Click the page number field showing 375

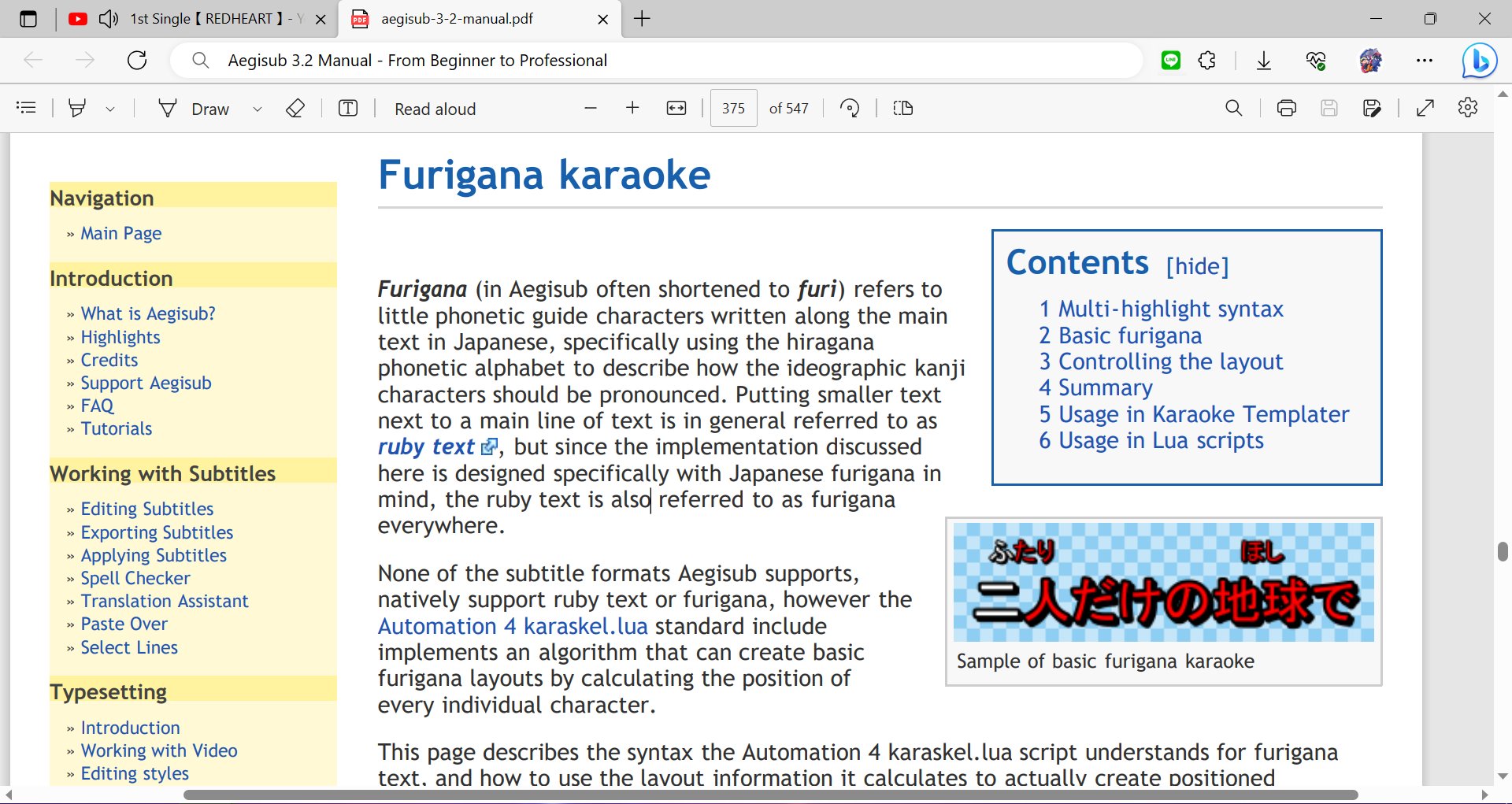tap(732, 108)
